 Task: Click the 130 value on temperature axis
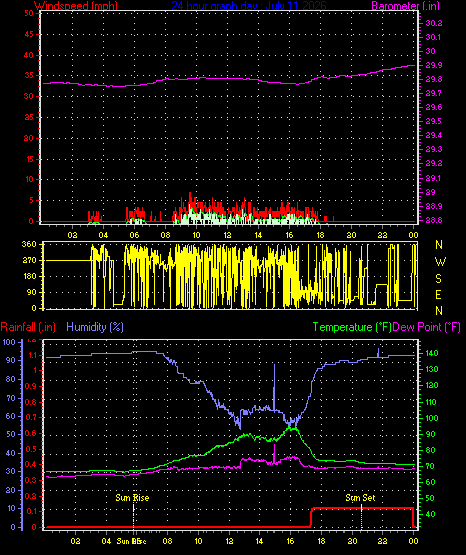tap(432, 369)
